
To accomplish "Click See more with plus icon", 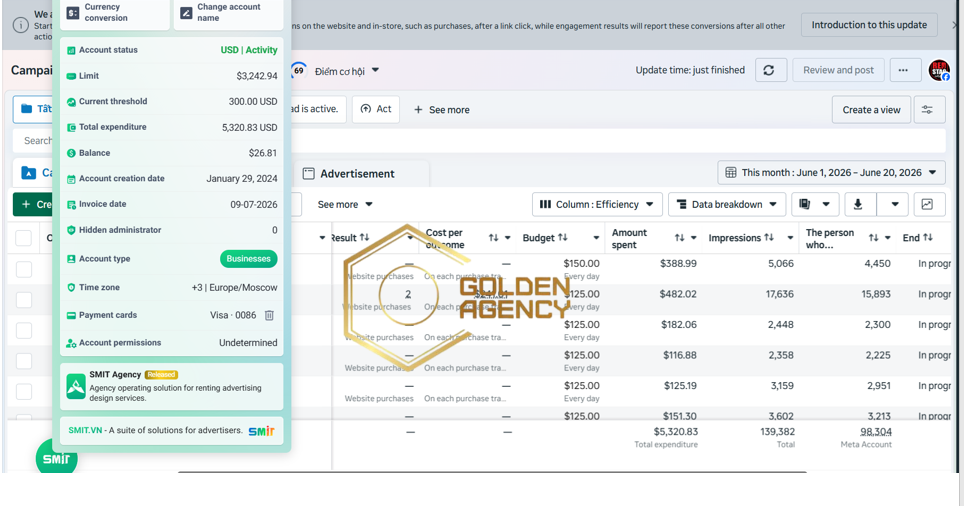I will pos(441,109).
